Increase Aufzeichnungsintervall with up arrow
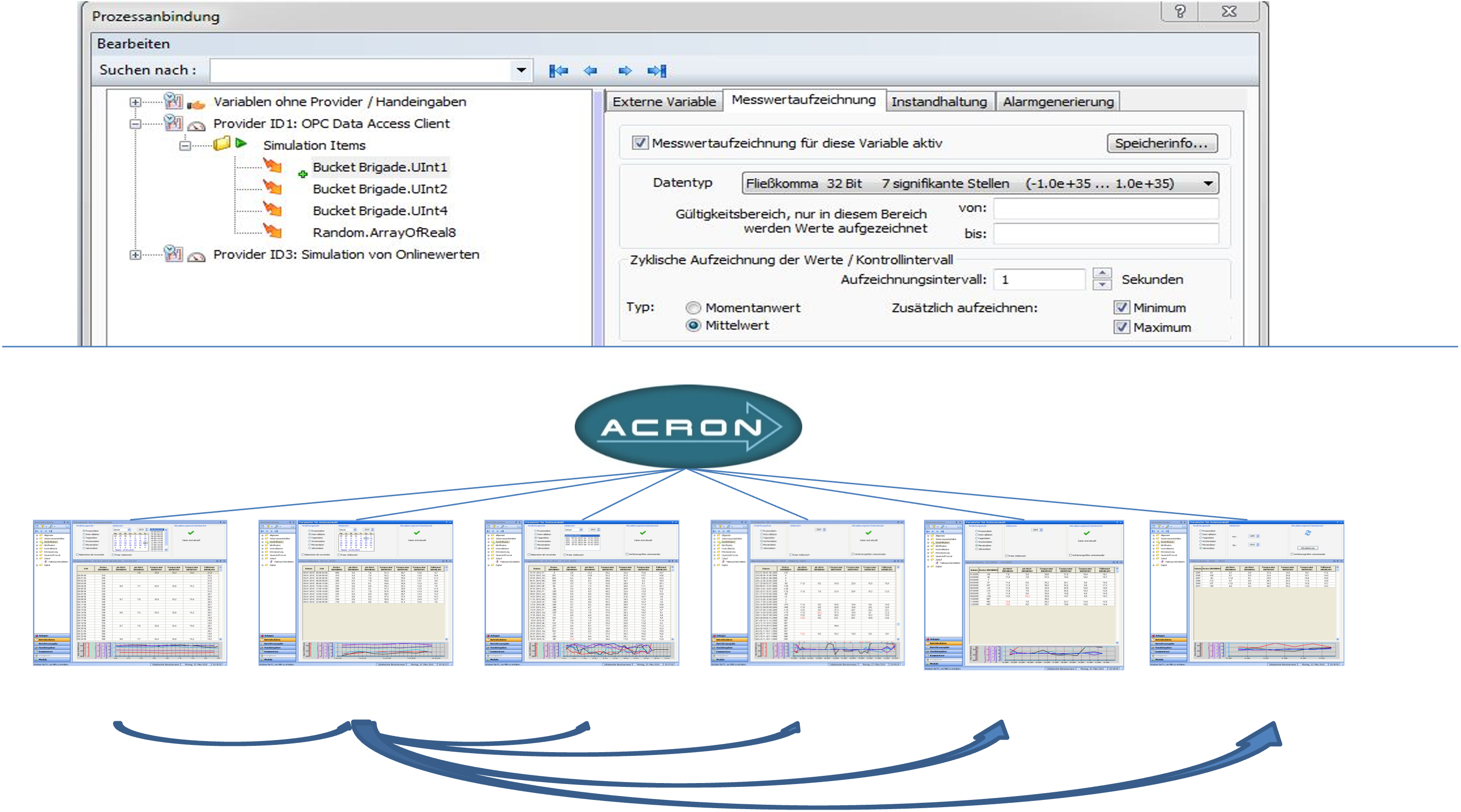This screenshot has height=812, width=1461. [1102, 273]
